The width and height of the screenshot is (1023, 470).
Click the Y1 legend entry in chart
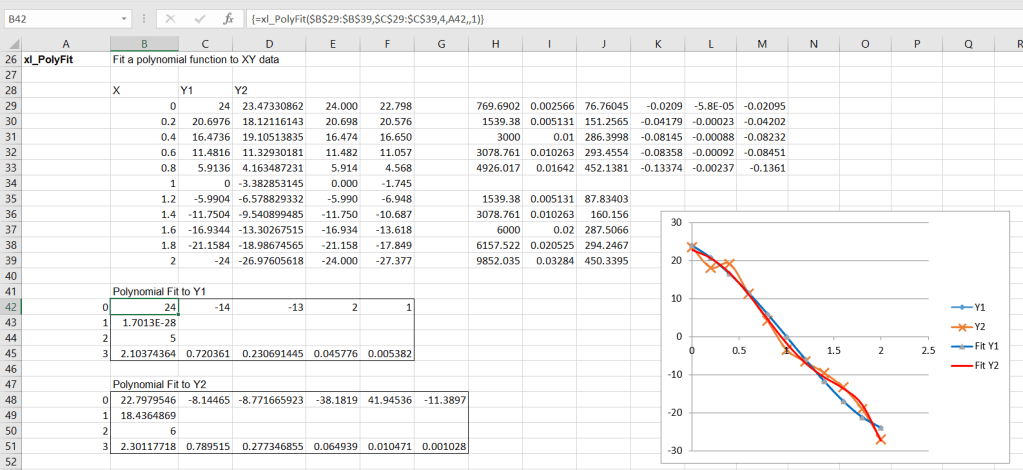point(968,307)
